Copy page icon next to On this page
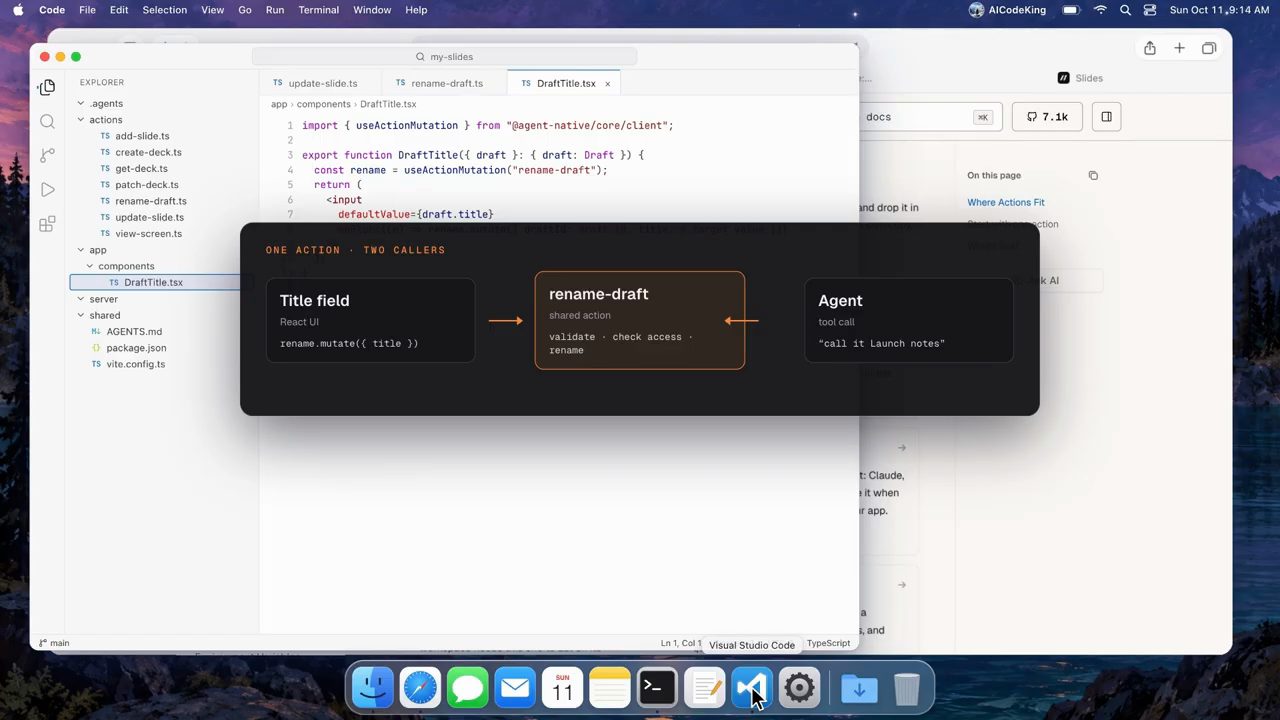The width and height of the screenshot is (1280, 720). click(1093, 176)
